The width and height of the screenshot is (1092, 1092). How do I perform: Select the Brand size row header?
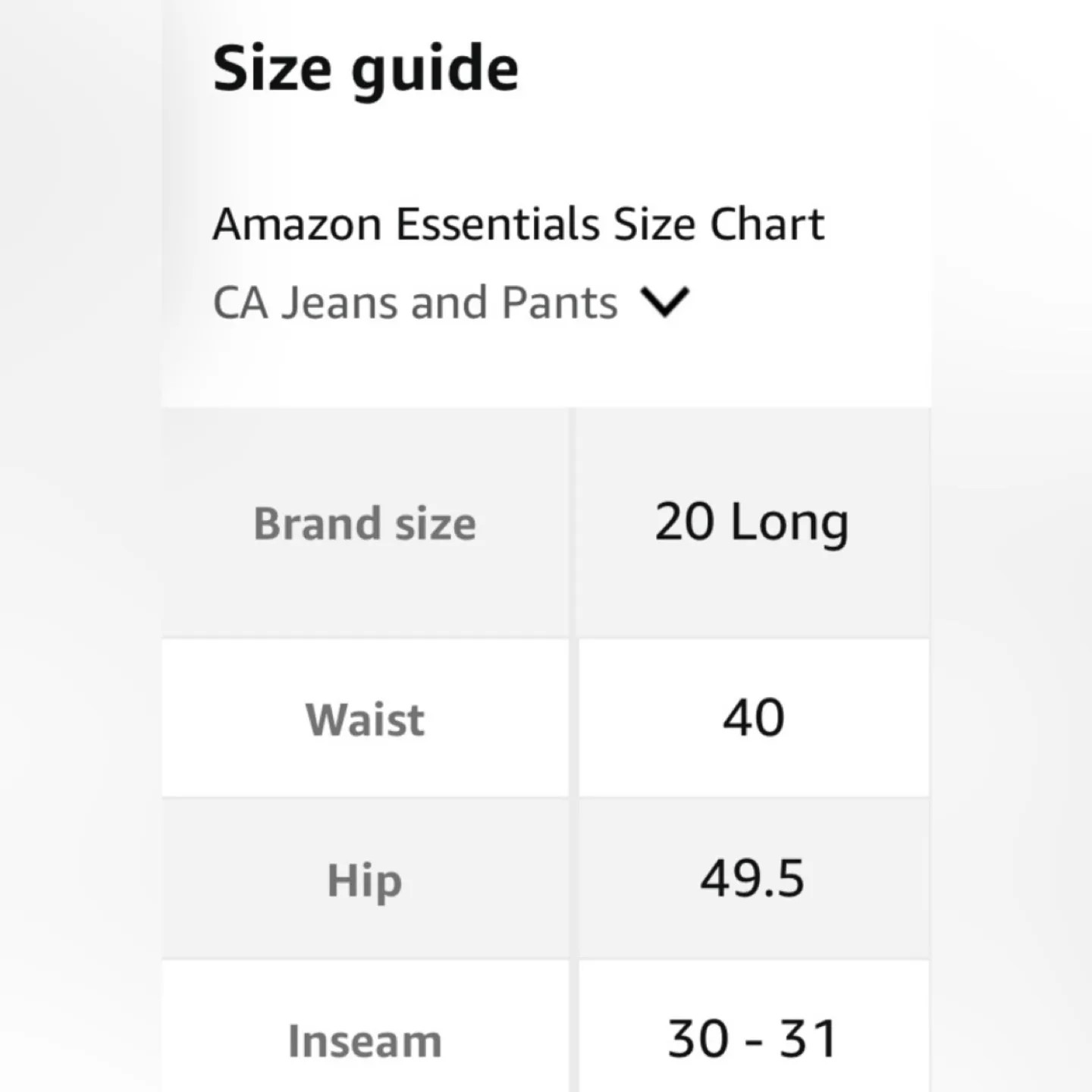pos(364,523)
